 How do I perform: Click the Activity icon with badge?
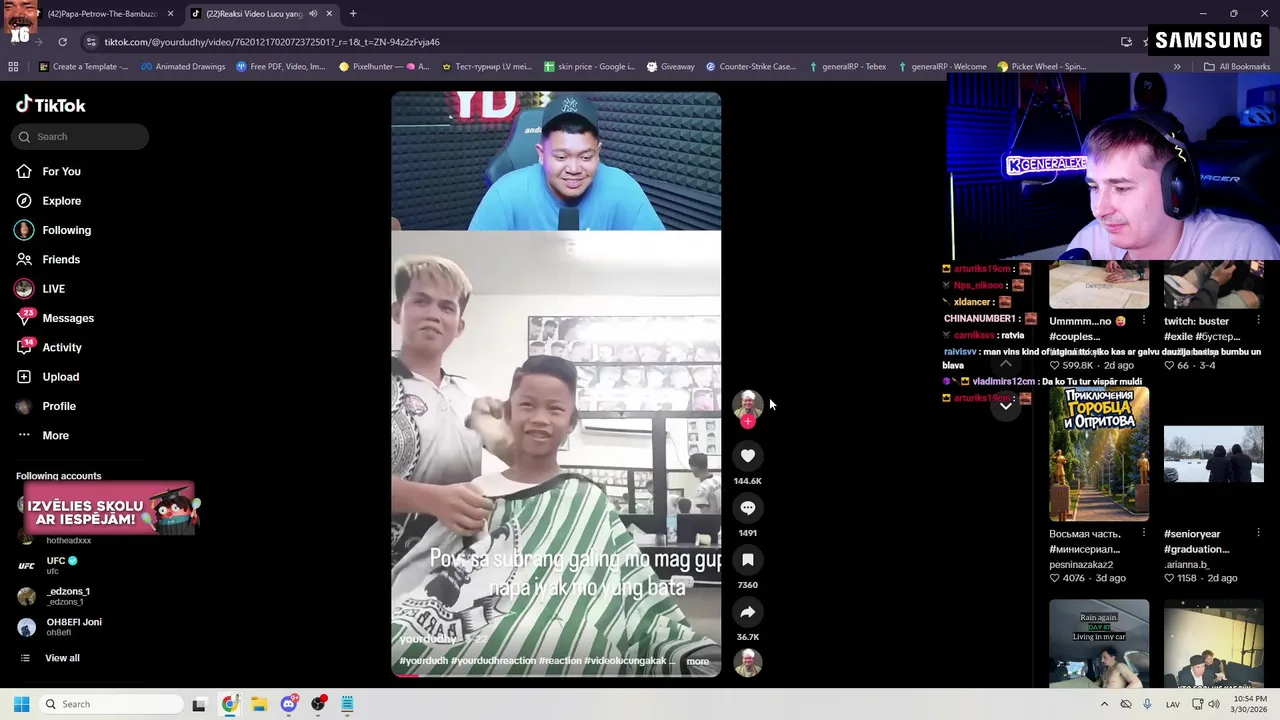pyautogui.click(x=24, y=348)
